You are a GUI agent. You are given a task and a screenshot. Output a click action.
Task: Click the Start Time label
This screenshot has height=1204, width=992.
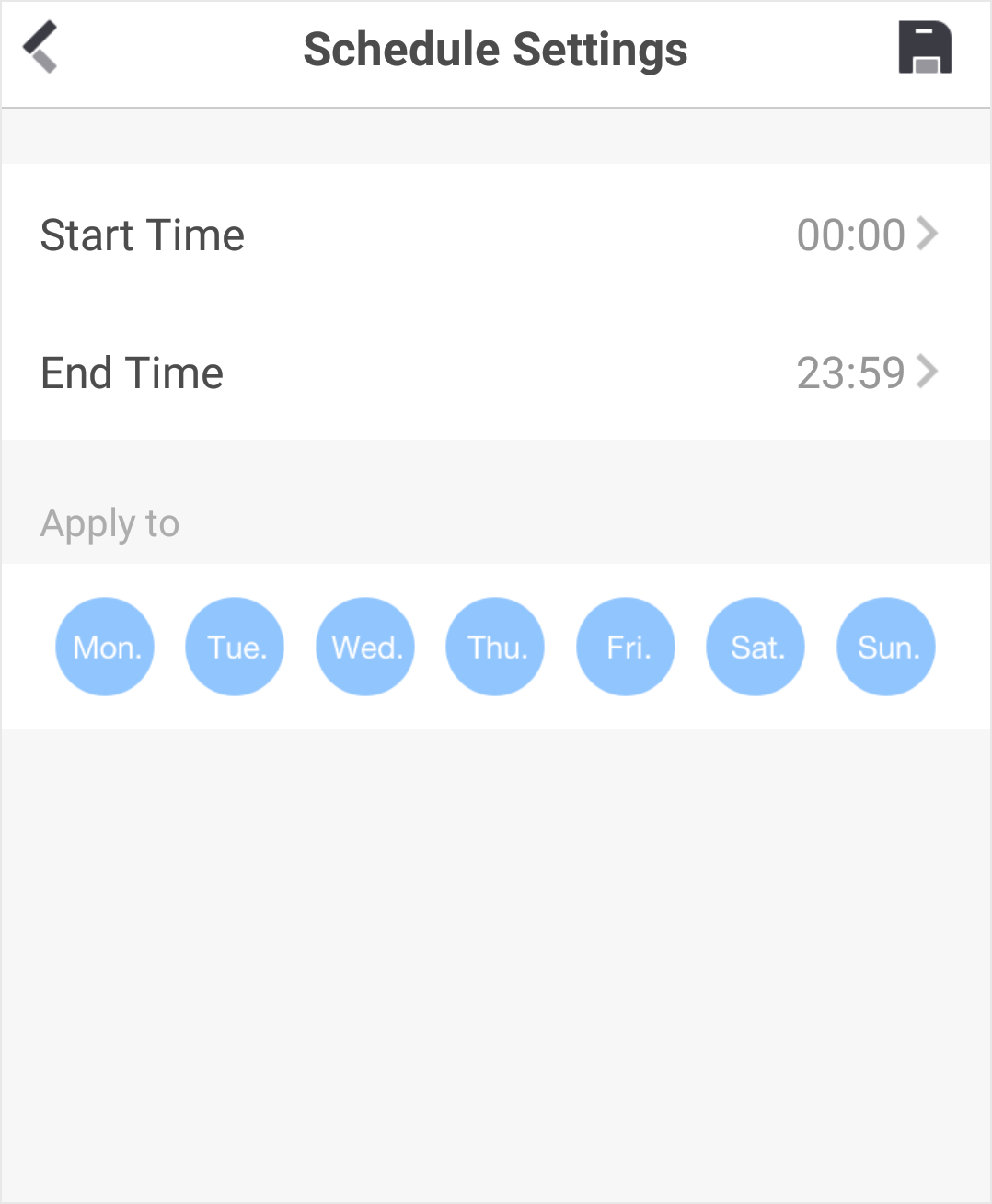pos(143,235)
